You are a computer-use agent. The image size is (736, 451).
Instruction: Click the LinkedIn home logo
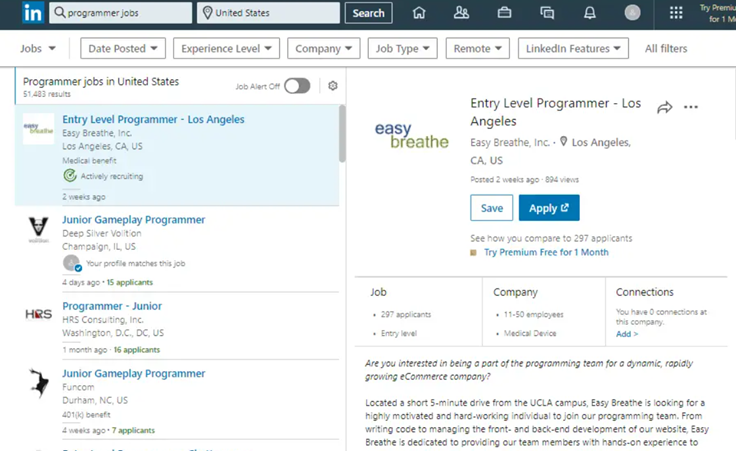(x=33, y=13)
